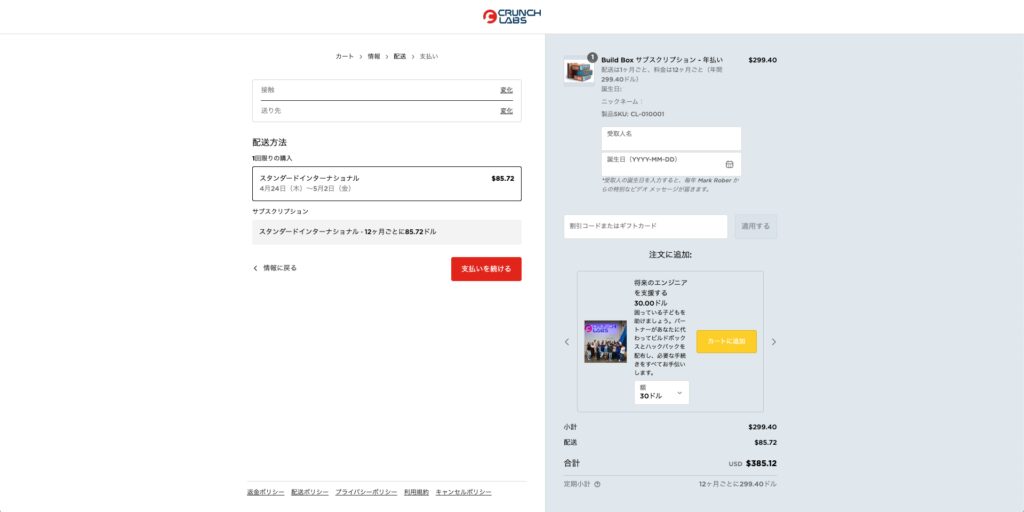The height and width of the screenshot is (512, 1024).
Task: Click the help icon beside 定期小計
Action: click(x=597, y=485)
